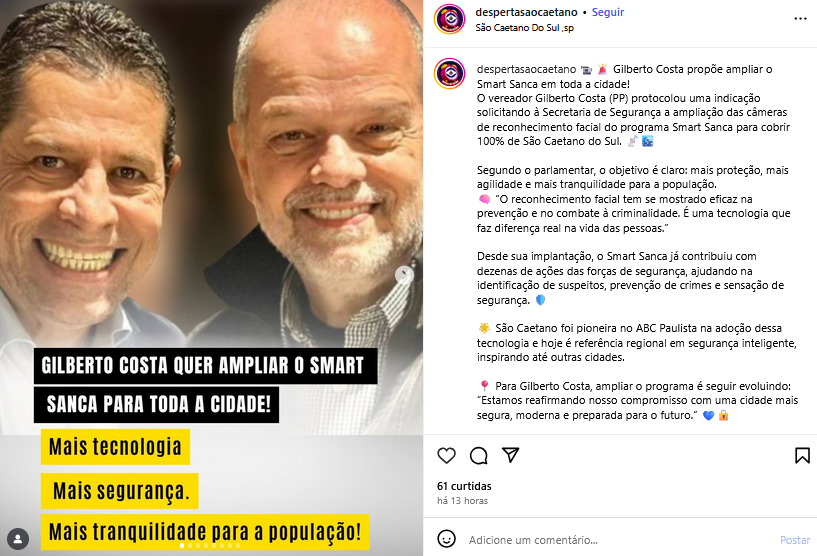View tagged people icon on photo
This screenshot has height=556, width=817.
tap(18, 539)
